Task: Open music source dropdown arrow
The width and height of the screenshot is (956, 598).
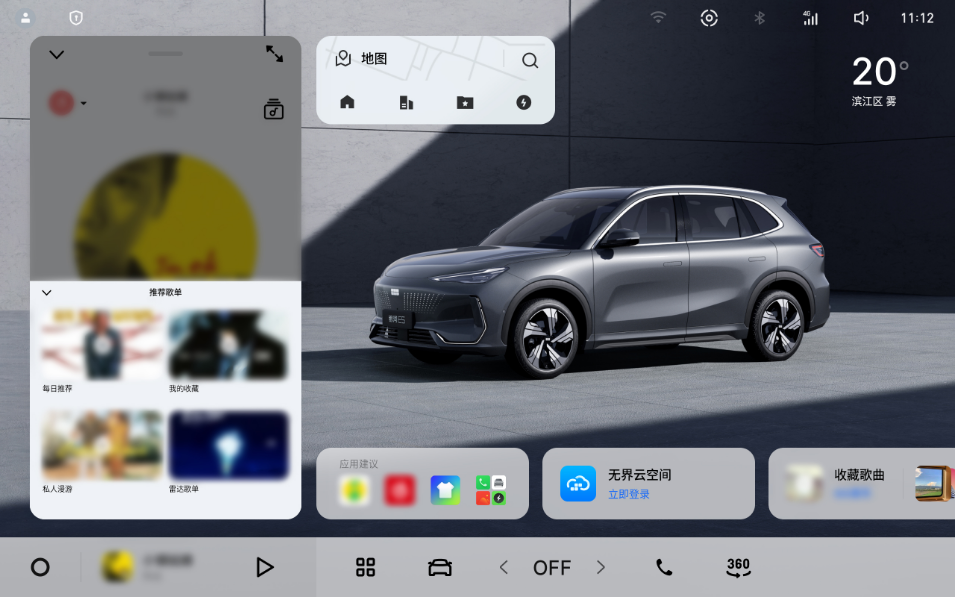Action: pos(83,103)
